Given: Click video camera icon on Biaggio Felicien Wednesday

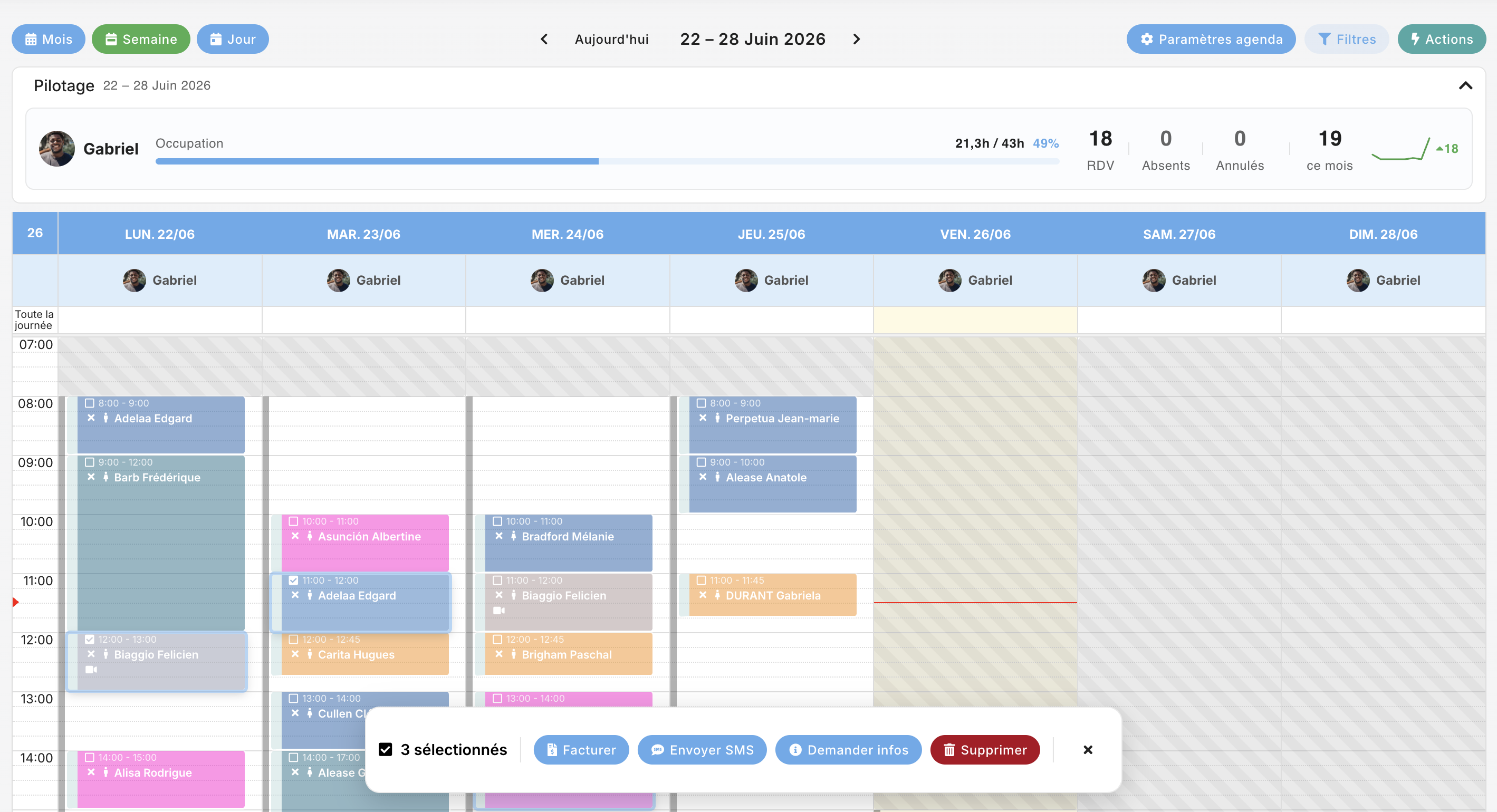Looking at the screenshot, I should coord(499,611).
